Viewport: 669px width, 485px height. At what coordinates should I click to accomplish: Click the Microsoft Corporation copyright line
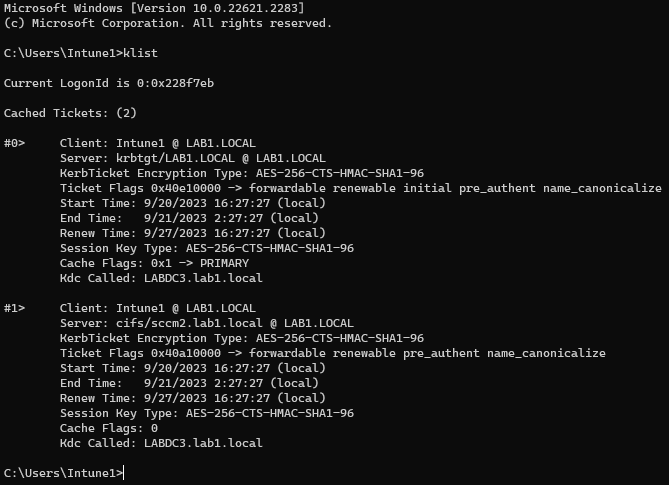point(168,22)
